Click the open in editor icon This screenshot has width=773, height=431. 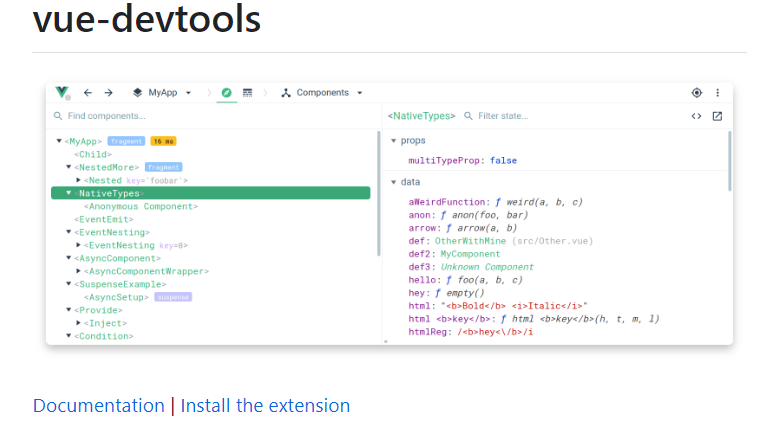[x=717, y=116]
